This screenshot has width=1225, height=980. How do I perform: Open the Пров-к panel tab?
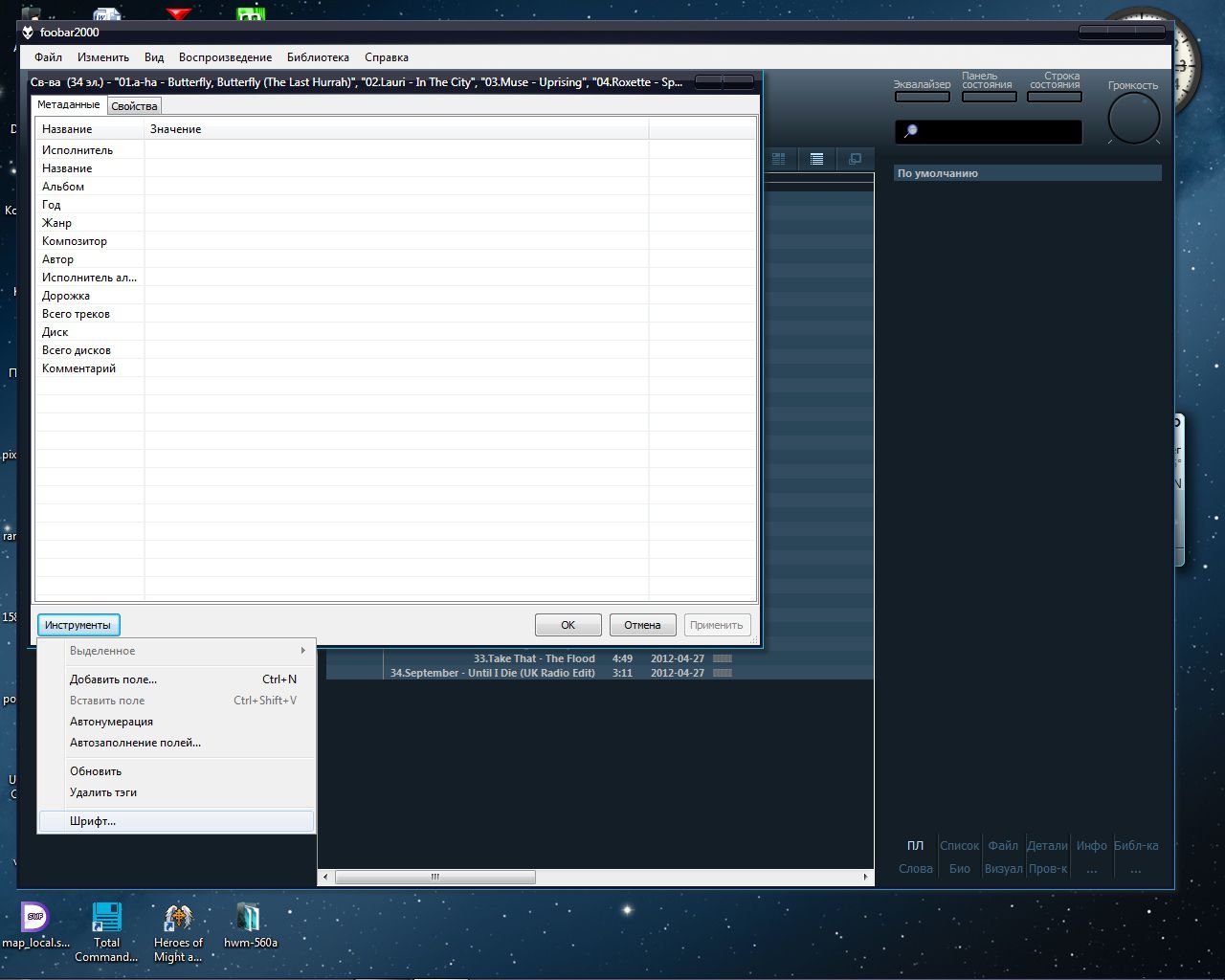click(x=1048, y=869)
